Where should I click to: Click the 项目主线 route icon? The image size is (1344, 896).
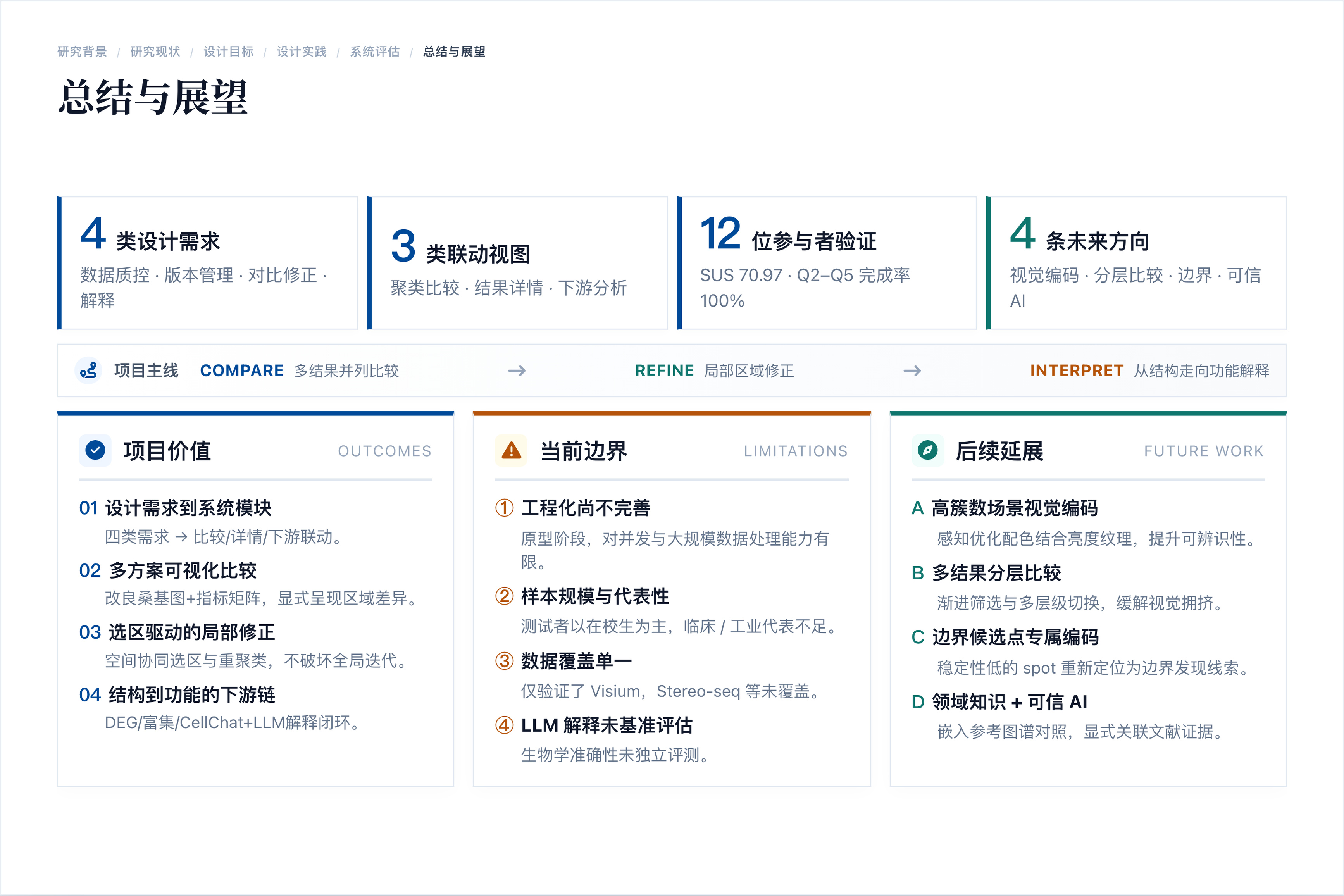tap(89, 370)
